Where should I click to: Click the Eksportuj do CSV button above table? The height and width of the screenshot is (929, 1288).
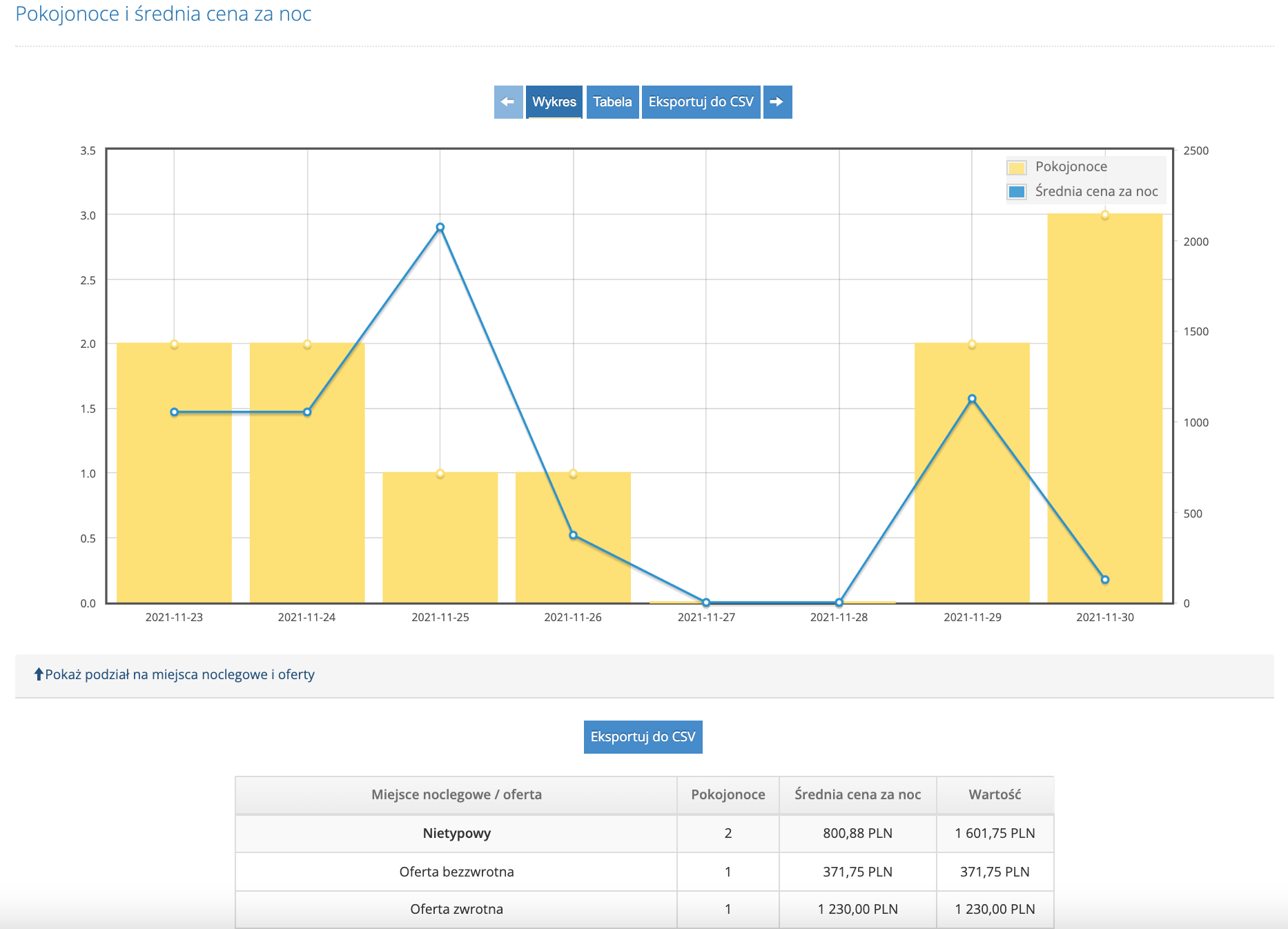tap(643, 736)
